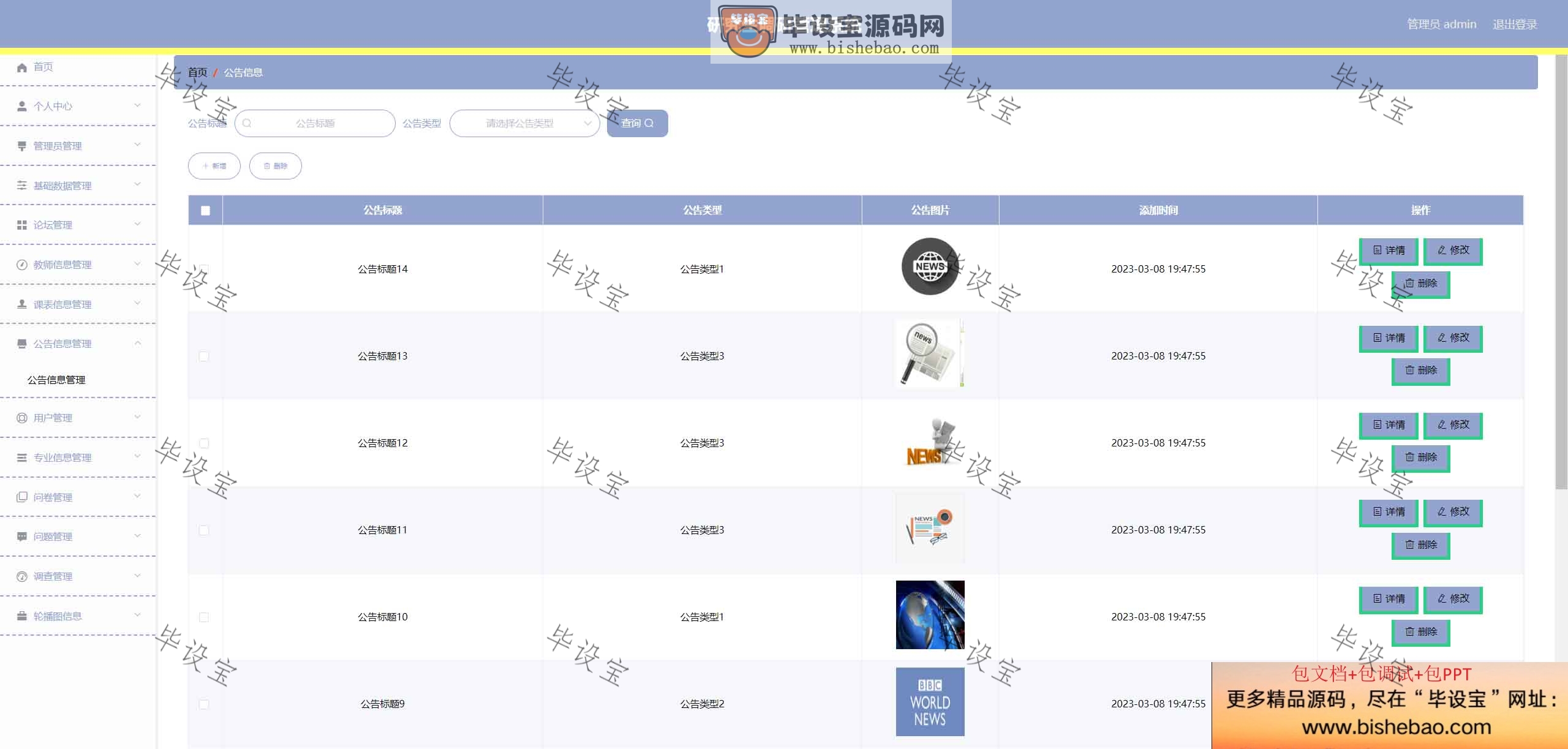Click the 个人中心 person icon

click(22, 106)
